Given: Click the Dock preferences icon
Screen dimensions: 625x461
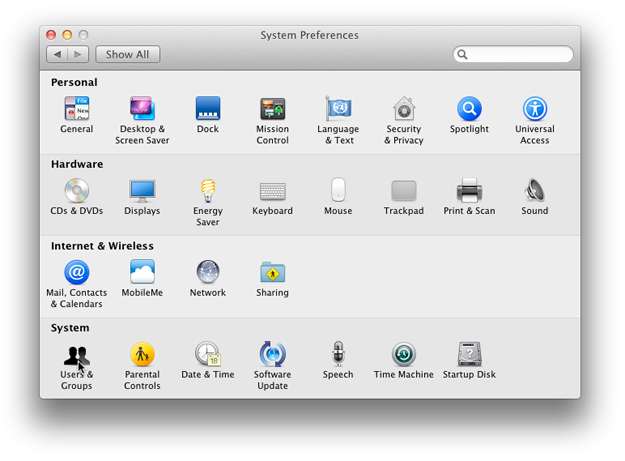Looking at the screenshot, I should click(207, 109).
